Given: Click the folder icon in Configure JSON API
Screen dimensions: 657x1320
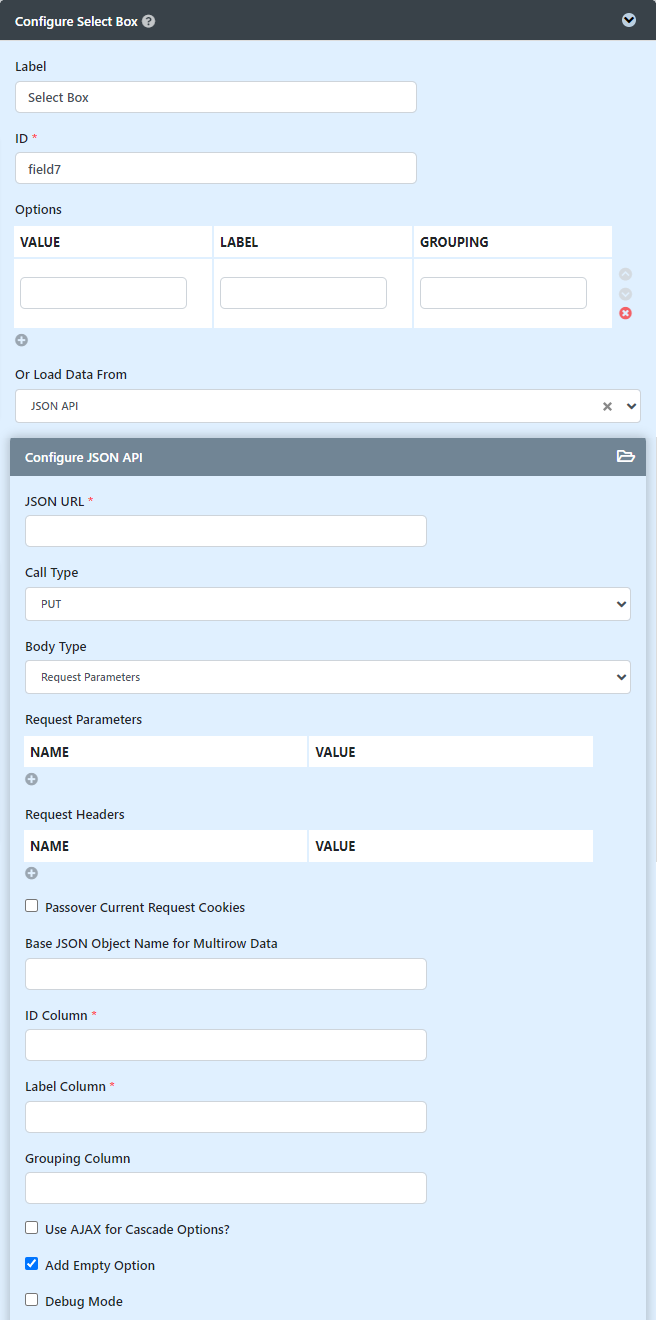Looking at the screenshot, I should pos(626,457).
